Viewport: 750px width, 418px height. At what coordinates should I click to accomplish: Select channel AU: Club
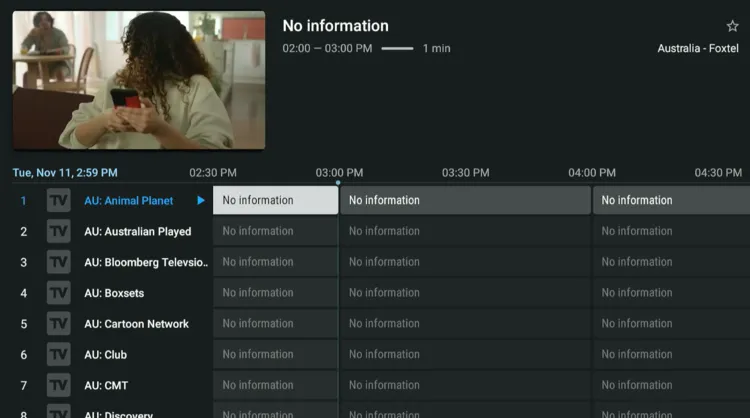point(105,355)
